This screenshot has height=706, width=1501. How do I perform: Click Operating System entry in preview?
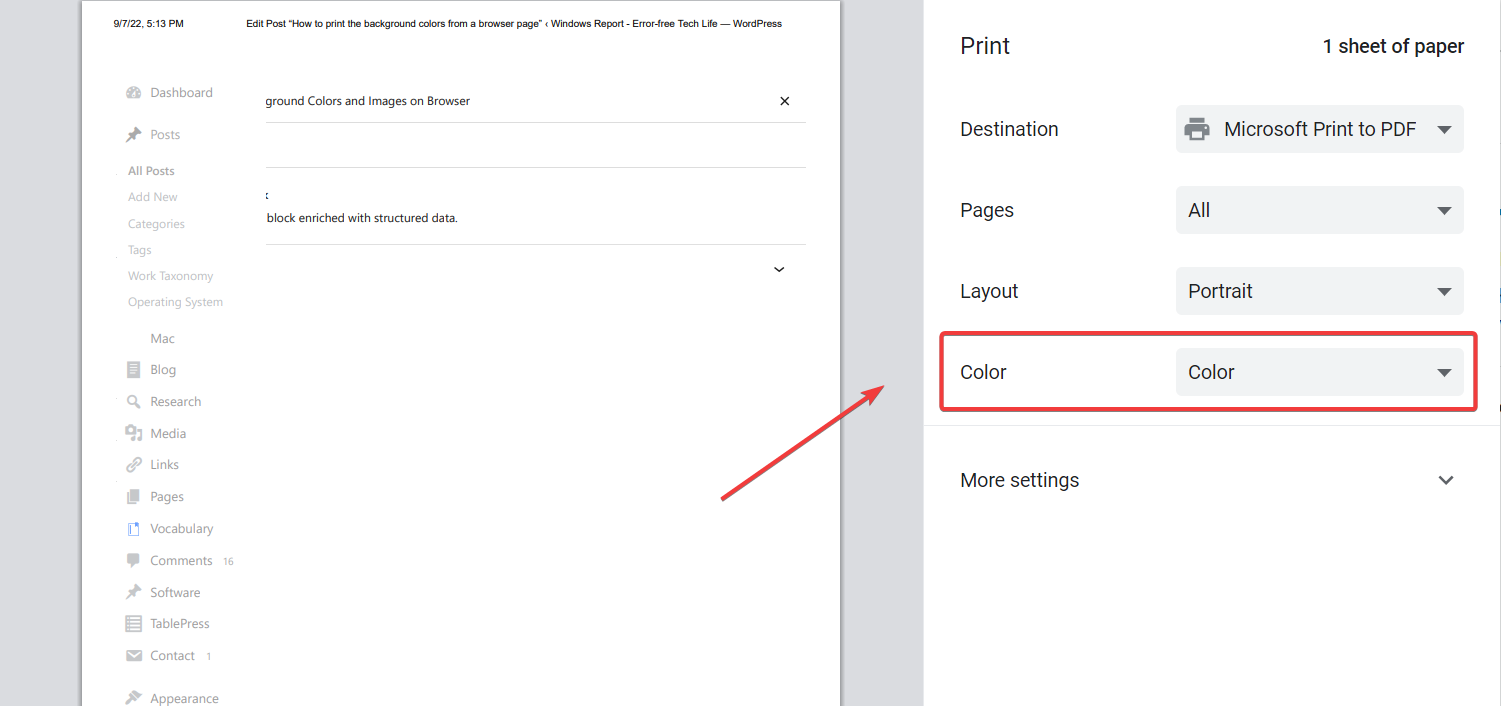[x=176, y=302]
